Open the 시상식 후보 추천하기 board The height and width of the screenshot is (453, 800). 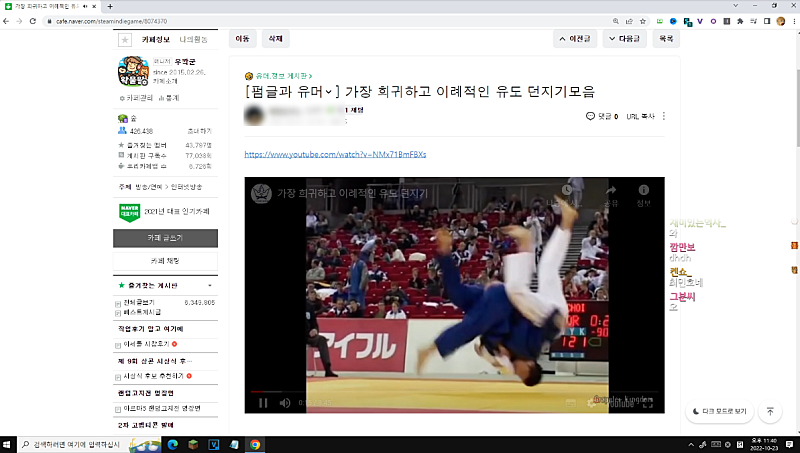pyautogui.click(x=154, y=376)
